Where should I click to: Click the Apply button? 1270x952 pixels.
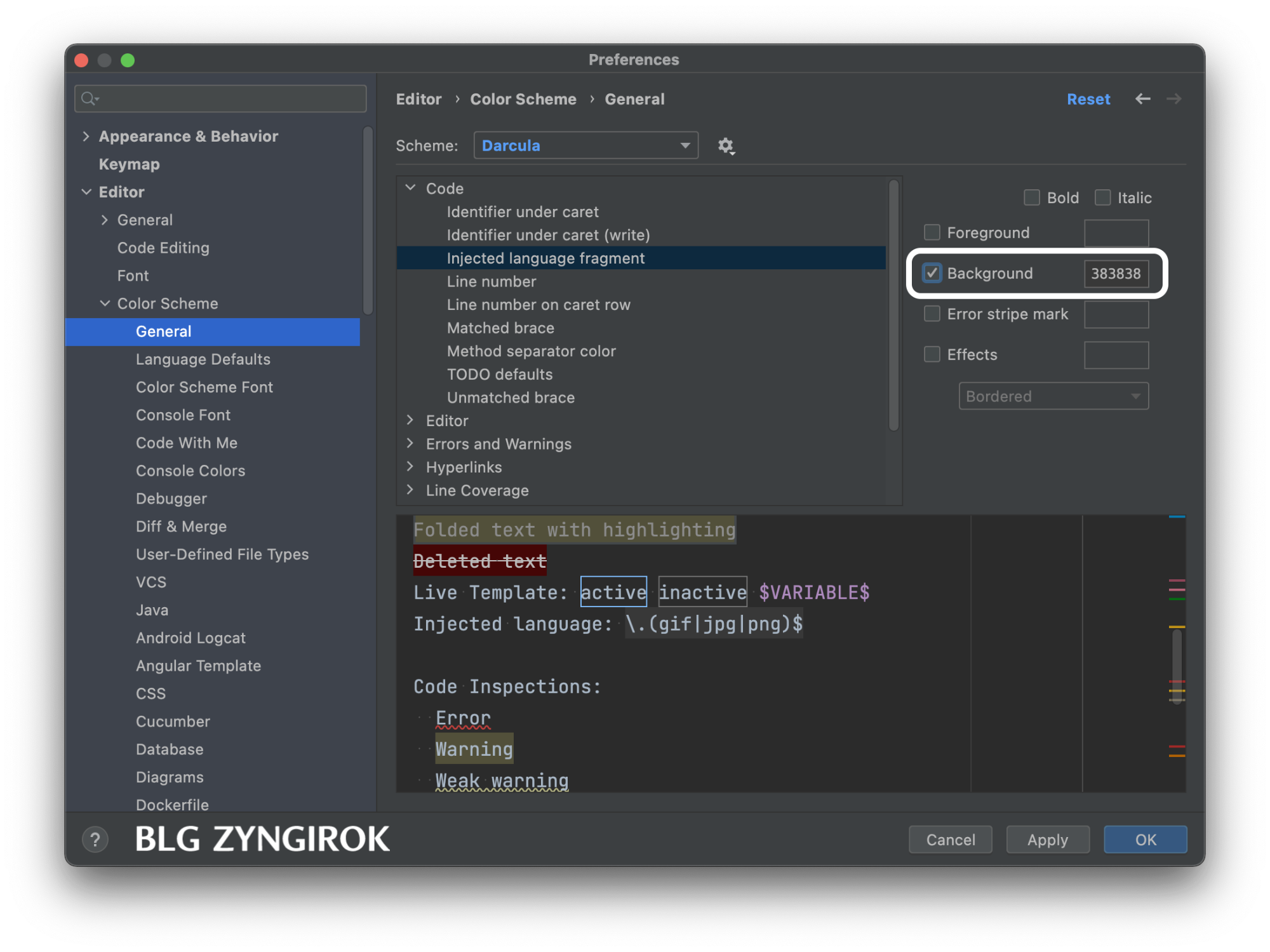(1047, 840)
